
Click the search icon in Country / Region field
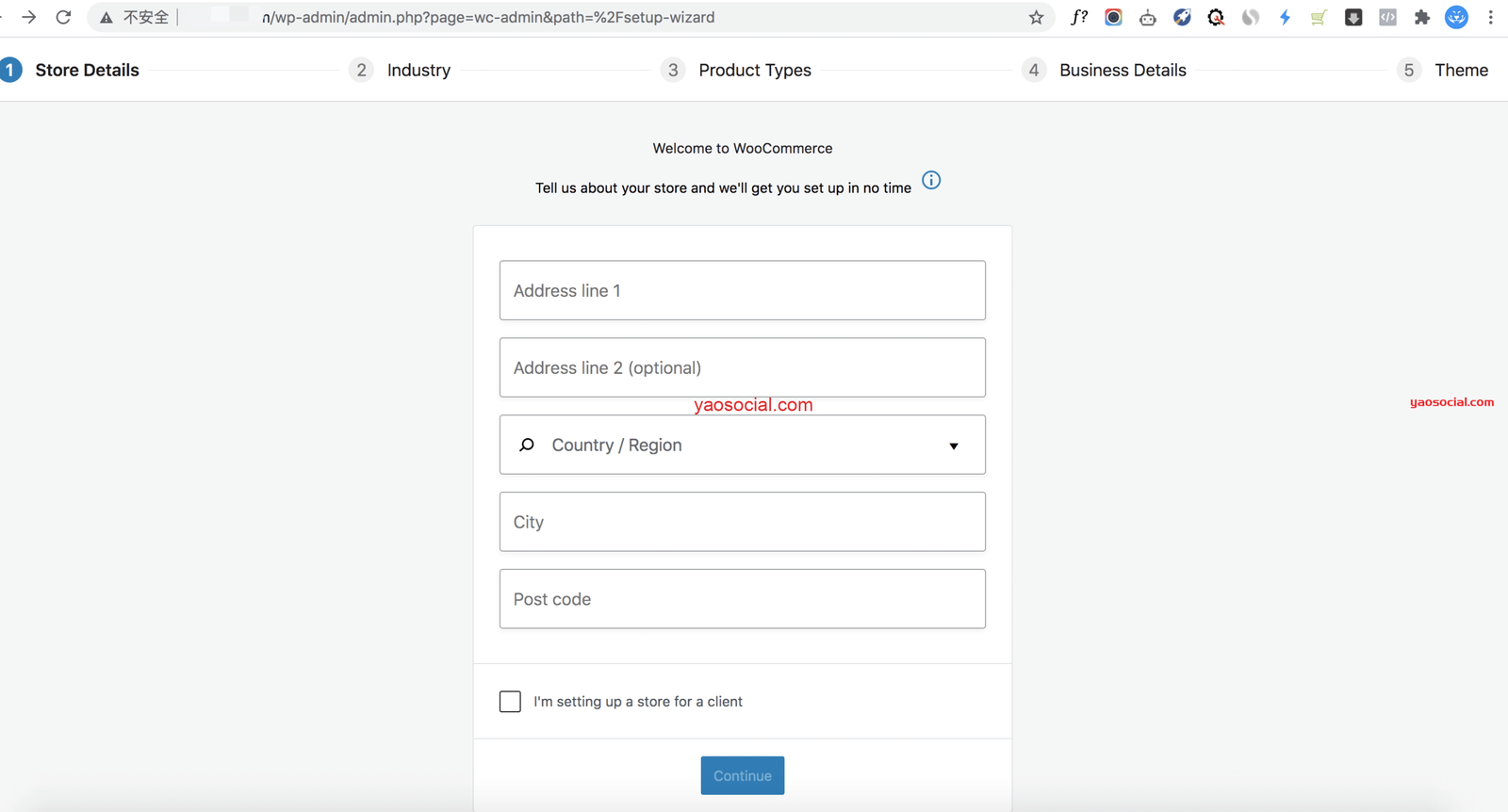pos(527,445)
